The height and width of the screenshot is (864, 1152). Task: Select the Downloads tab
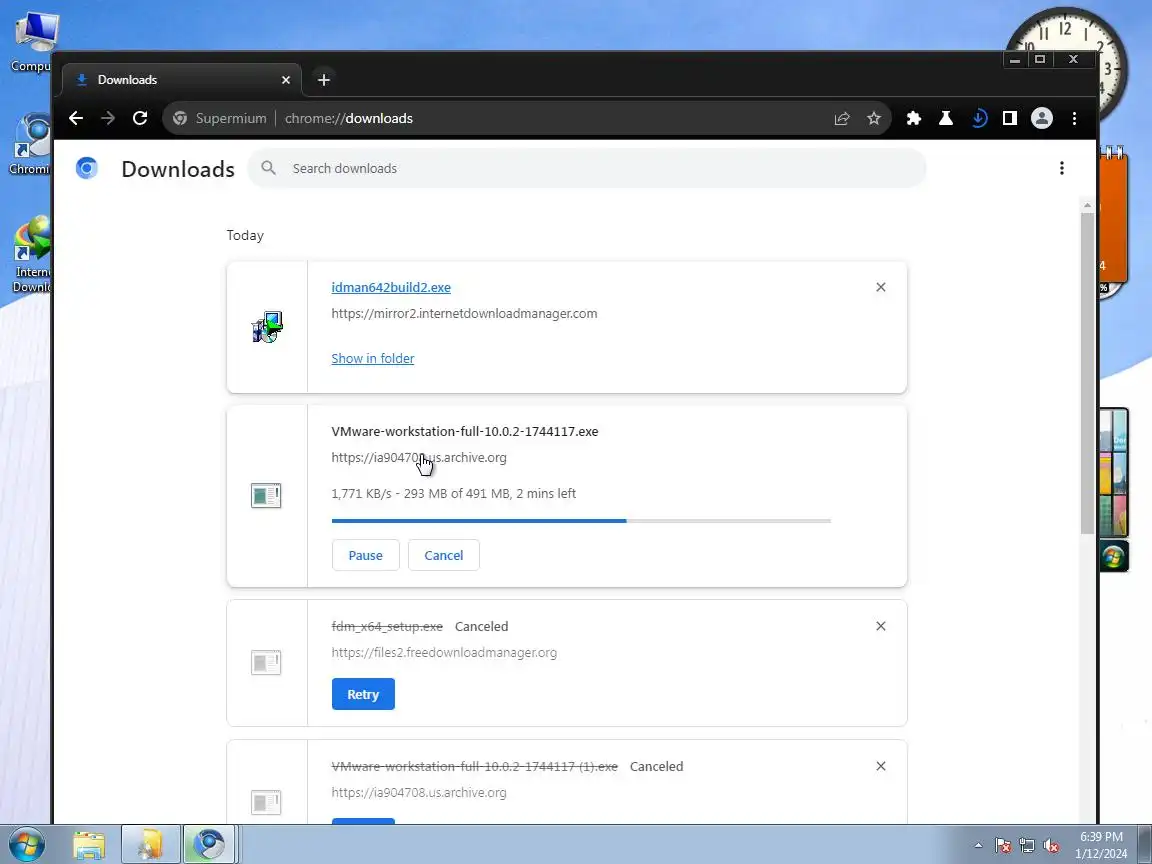(181, 79)
